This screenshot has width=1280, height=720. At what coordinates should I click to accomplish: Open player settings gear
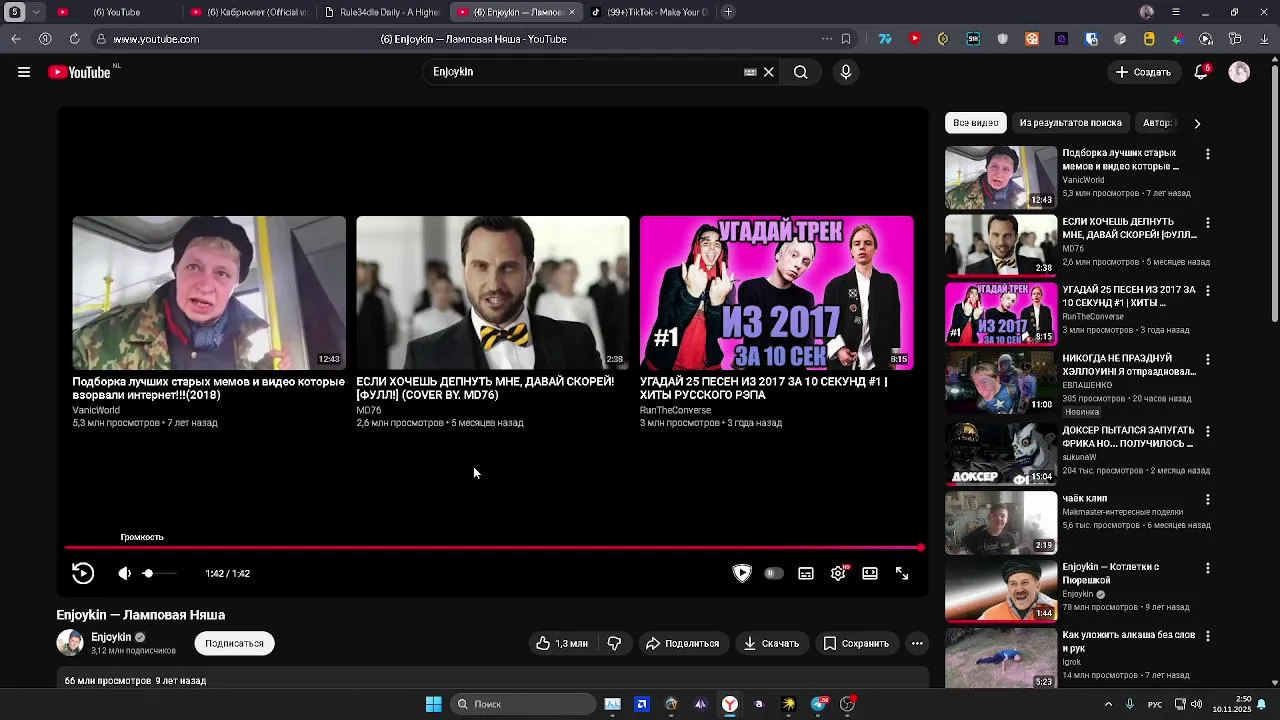coord(838,573)
